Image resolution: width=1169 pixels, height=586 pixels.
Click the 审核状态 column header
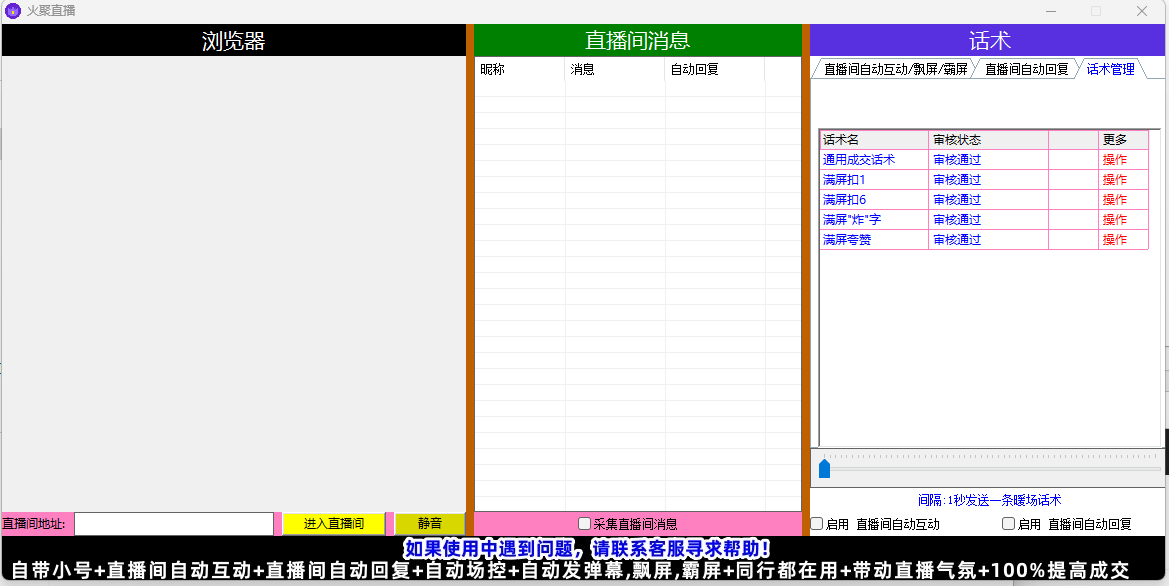[x=957, y=140]
